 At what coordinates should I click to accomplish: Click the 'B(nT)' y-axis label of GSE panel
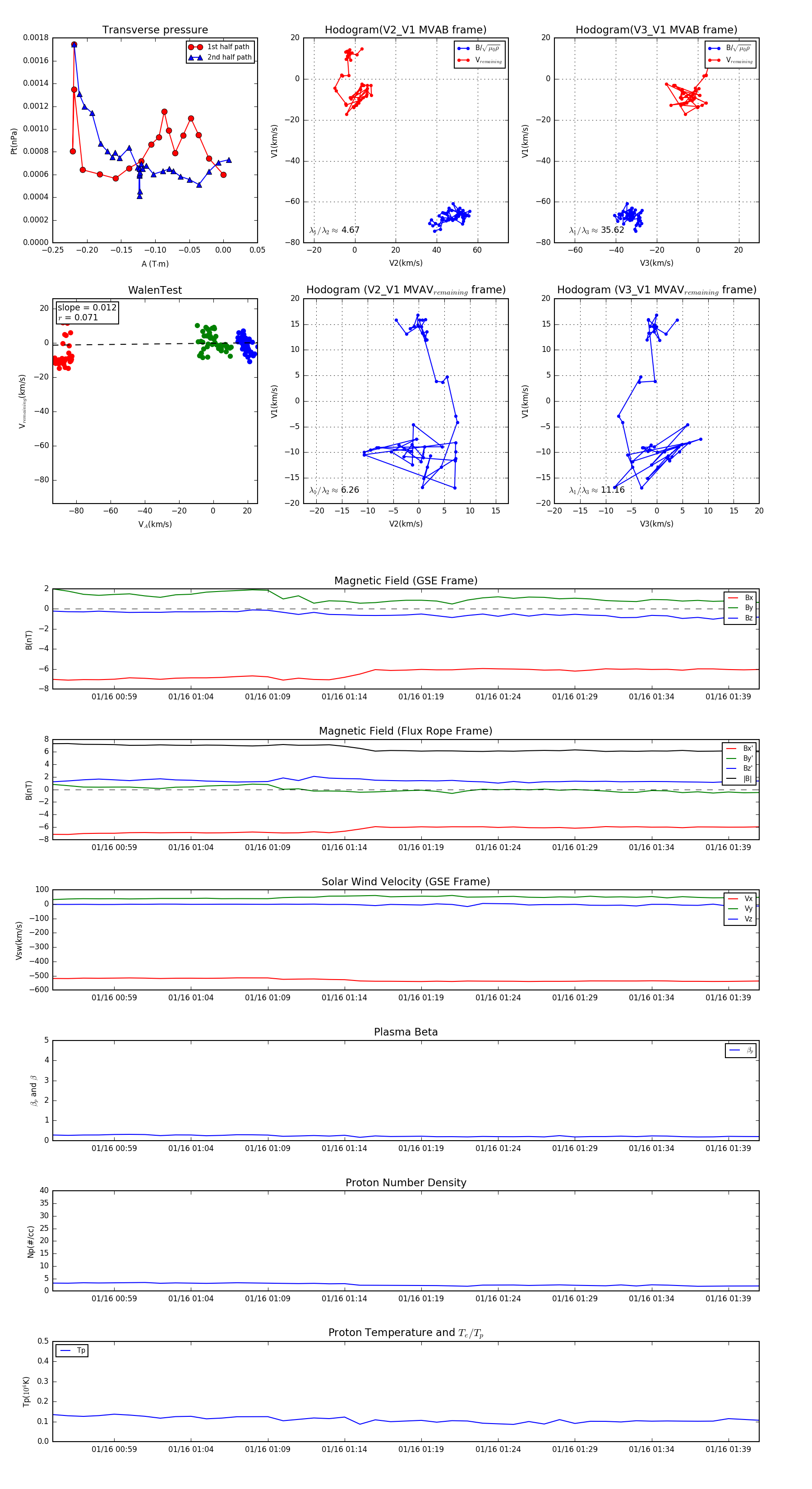coord(29,640)
